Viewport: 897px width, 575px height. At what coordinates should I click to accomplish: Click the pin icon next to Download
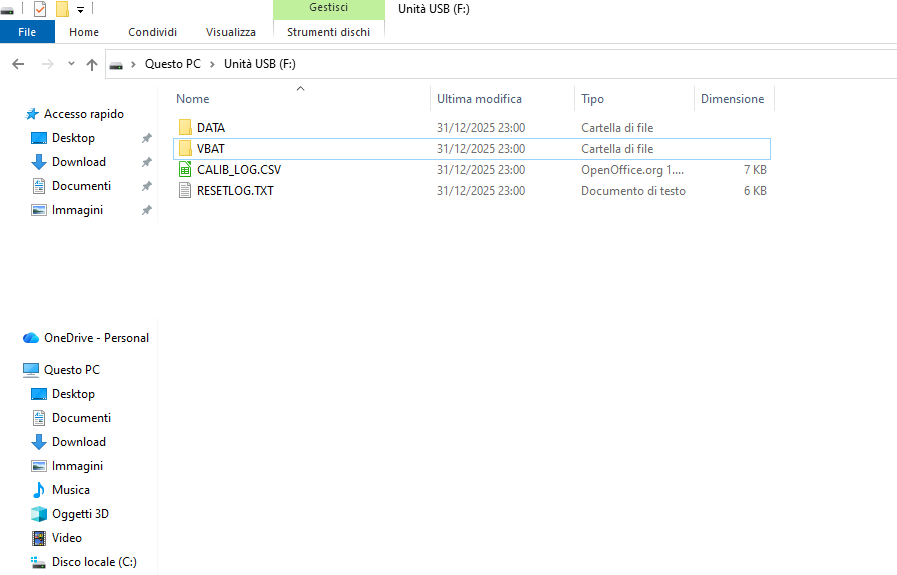(x=146, y=162)
